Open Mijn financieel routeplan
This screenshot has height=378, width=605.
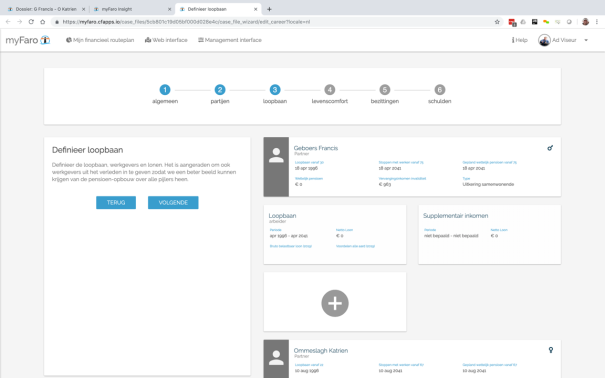[100, 40]
